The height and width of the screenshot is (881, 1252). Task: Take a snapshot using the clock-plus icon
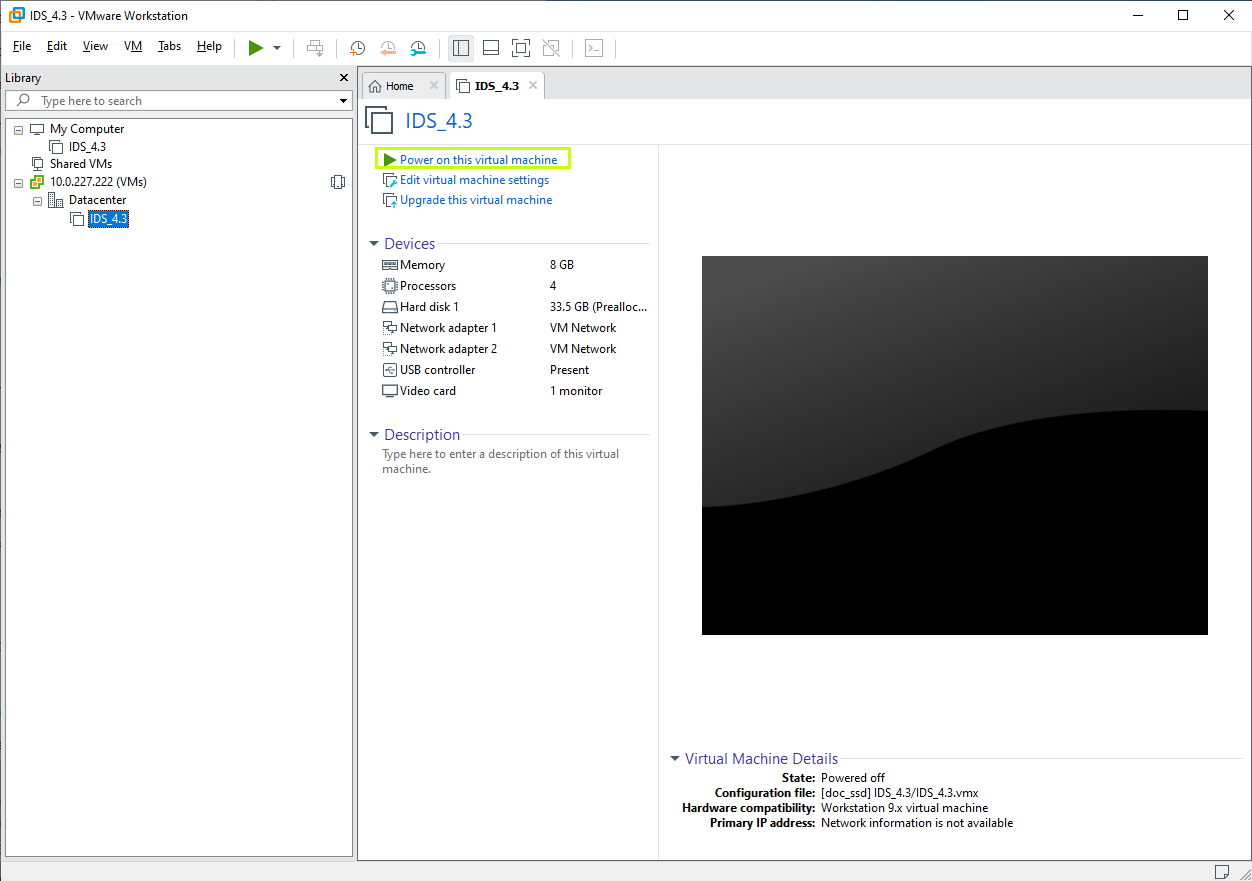click(x=357, y=47)
